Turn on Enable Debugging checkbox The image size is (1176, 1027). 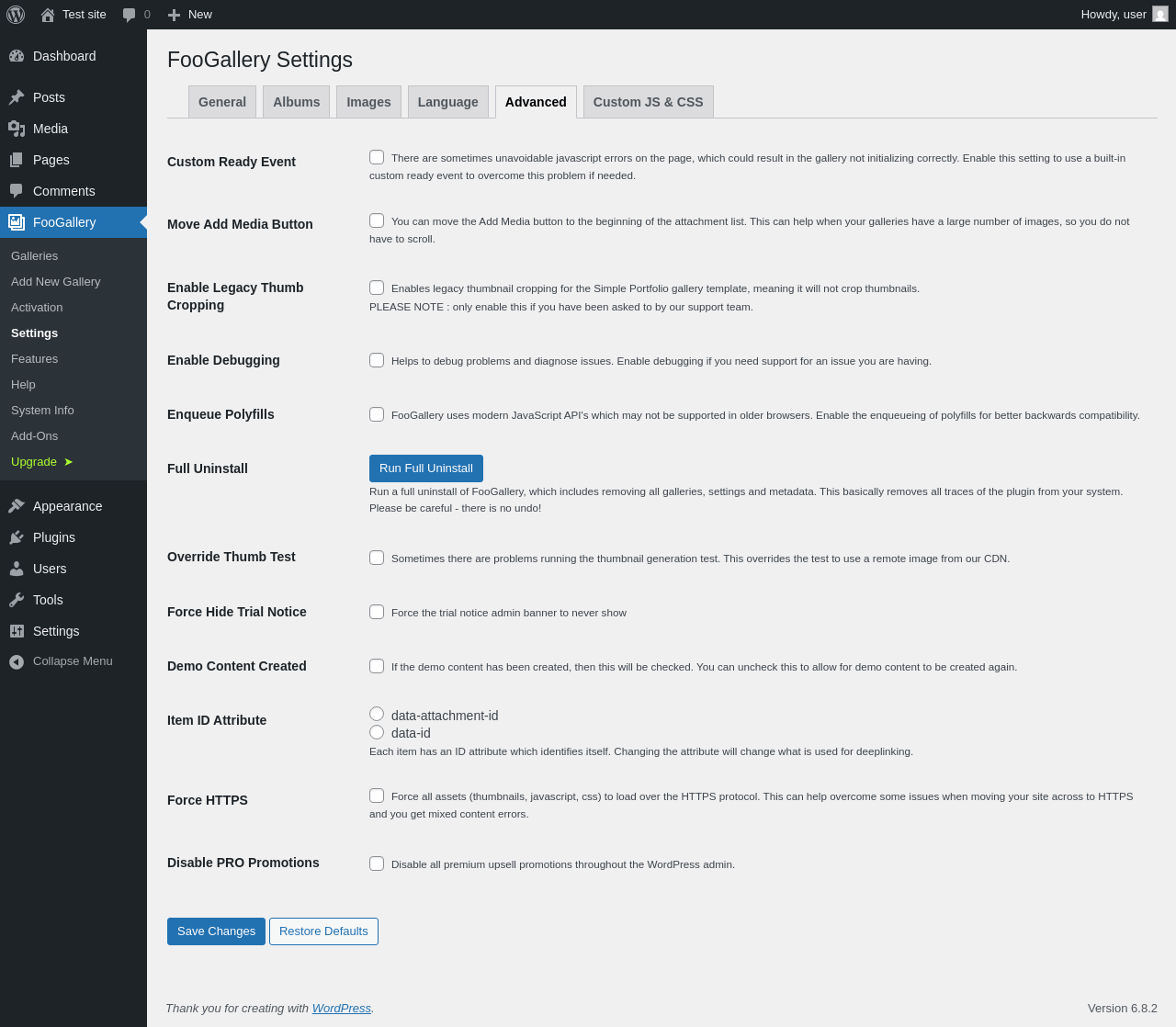(x=377, y=360)
